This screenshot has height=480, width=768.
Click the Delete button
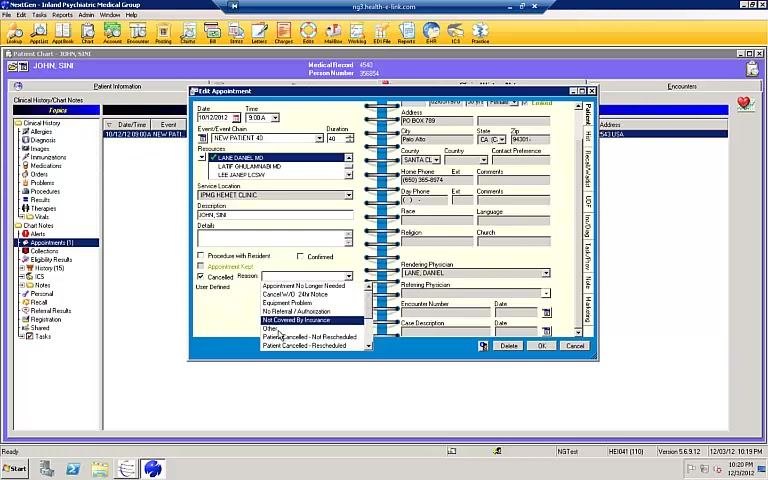(x=508, y=346)
